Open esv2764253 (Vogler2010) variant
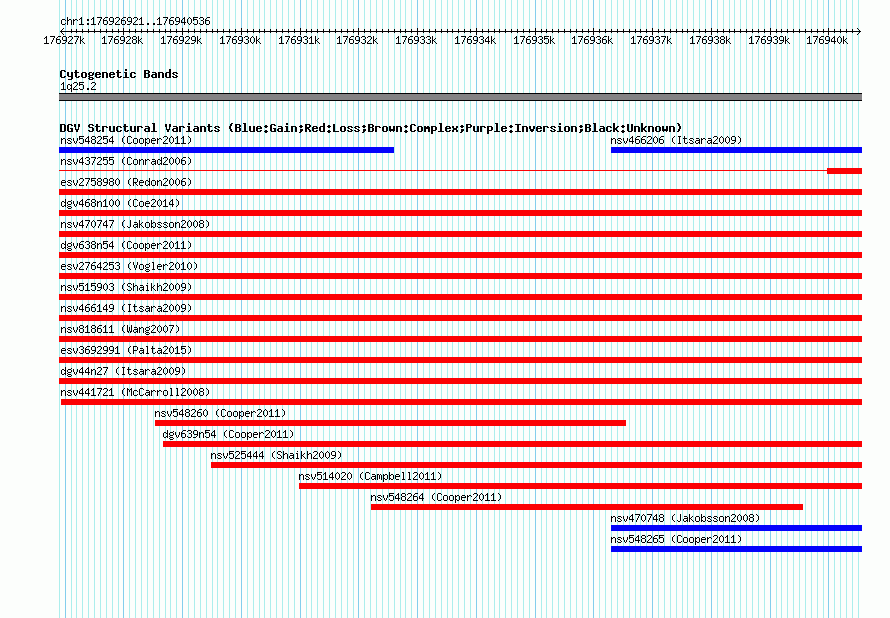 coord(129,266)
